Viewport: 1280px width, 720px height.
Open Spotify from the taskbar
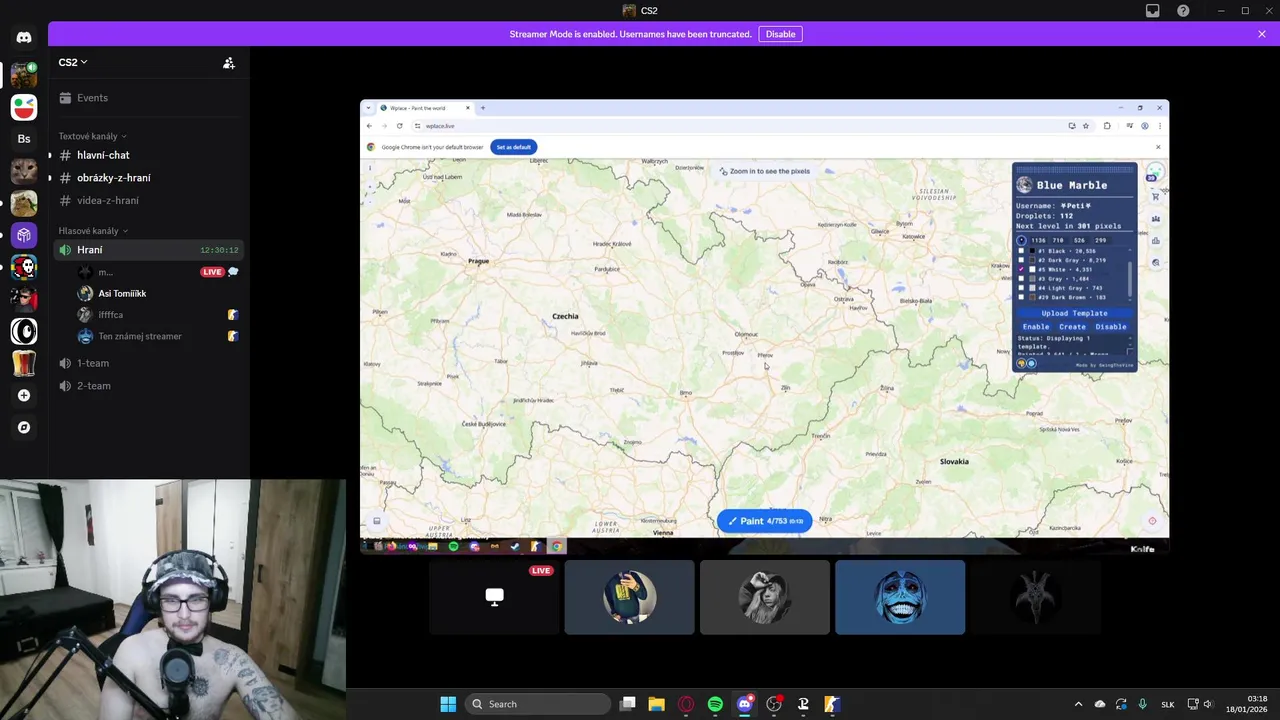[715, 704]
